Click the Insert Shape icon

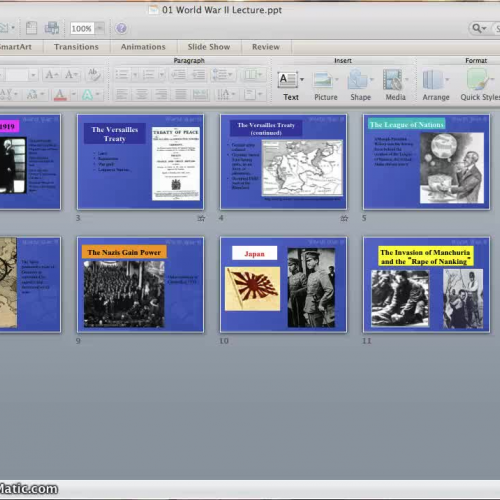[x=358, y=79]
